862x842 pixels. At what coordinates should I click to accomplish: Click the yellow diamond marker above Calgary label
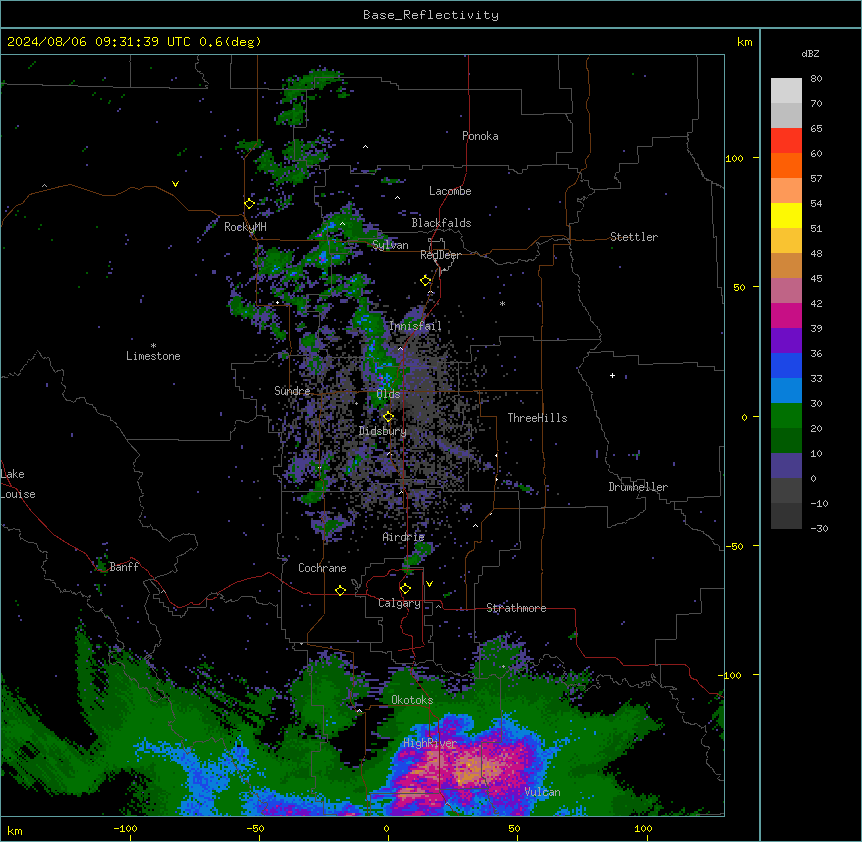click(405, 589)
